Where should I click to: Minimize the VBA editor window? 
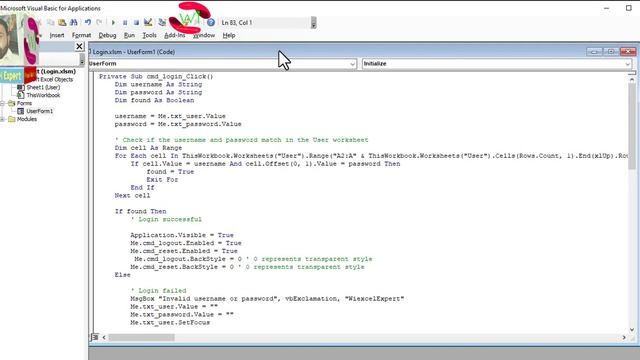pos(607,8)
